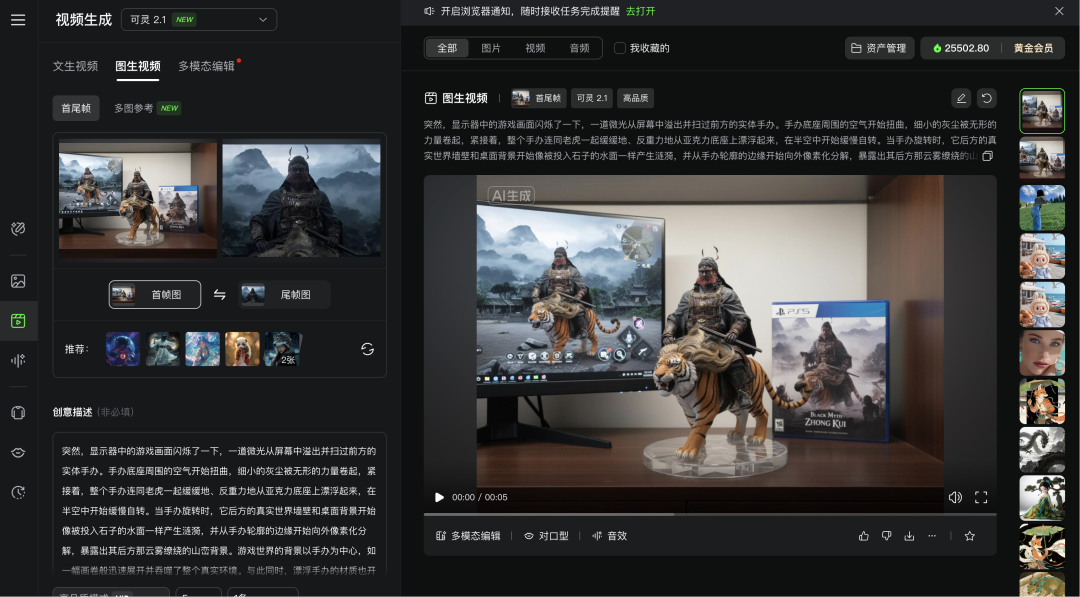Click the 去打开 link
Viewport: 1080px width, 597px height.
tap(641, 11)
